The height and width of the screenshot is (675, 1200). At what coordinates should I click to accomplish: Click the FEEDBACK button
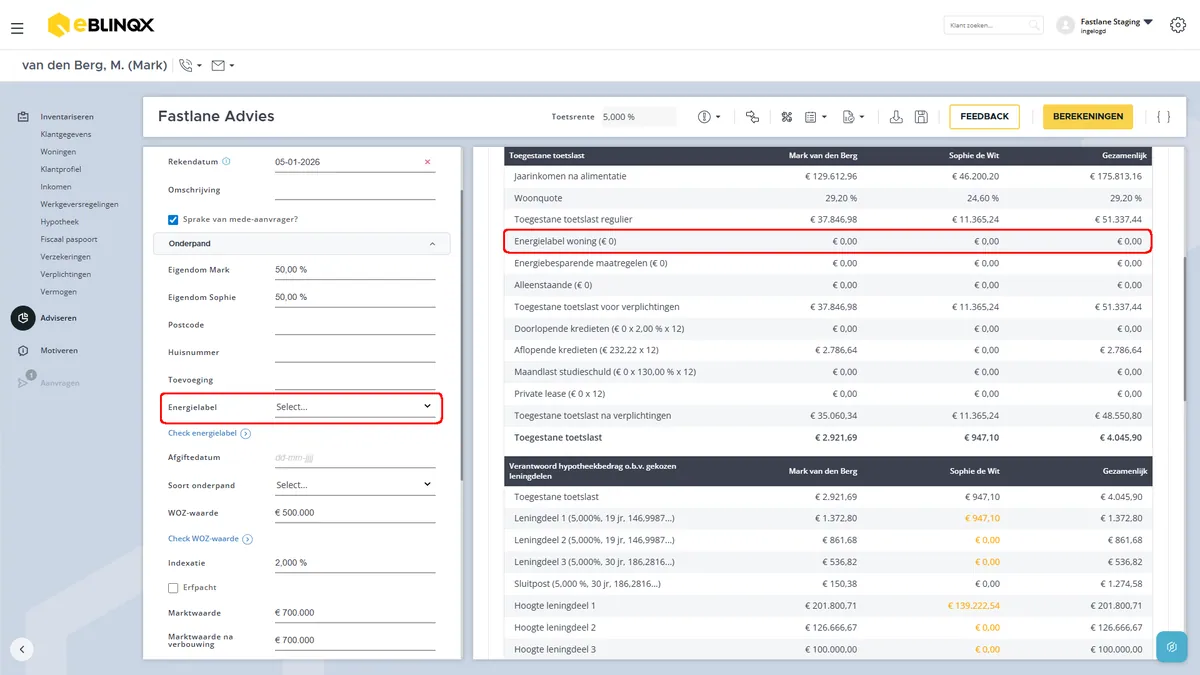pyautogui.click(x=984, y=117)
